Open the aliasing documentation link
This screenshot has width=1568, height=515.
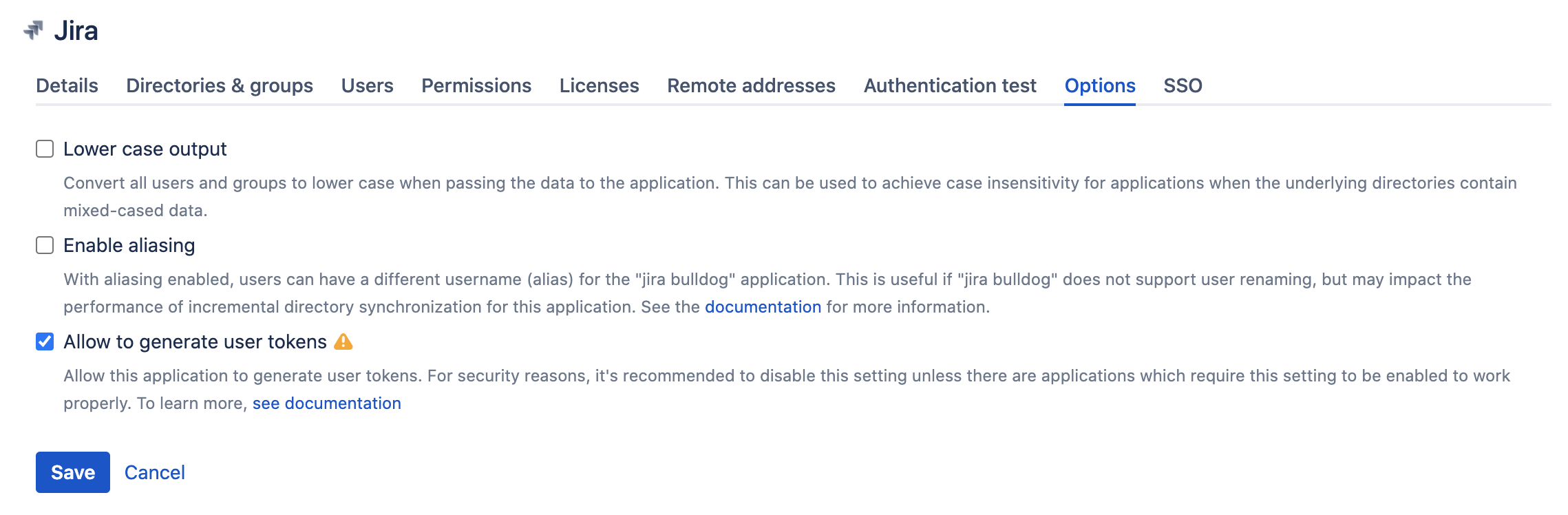[763, 307]
